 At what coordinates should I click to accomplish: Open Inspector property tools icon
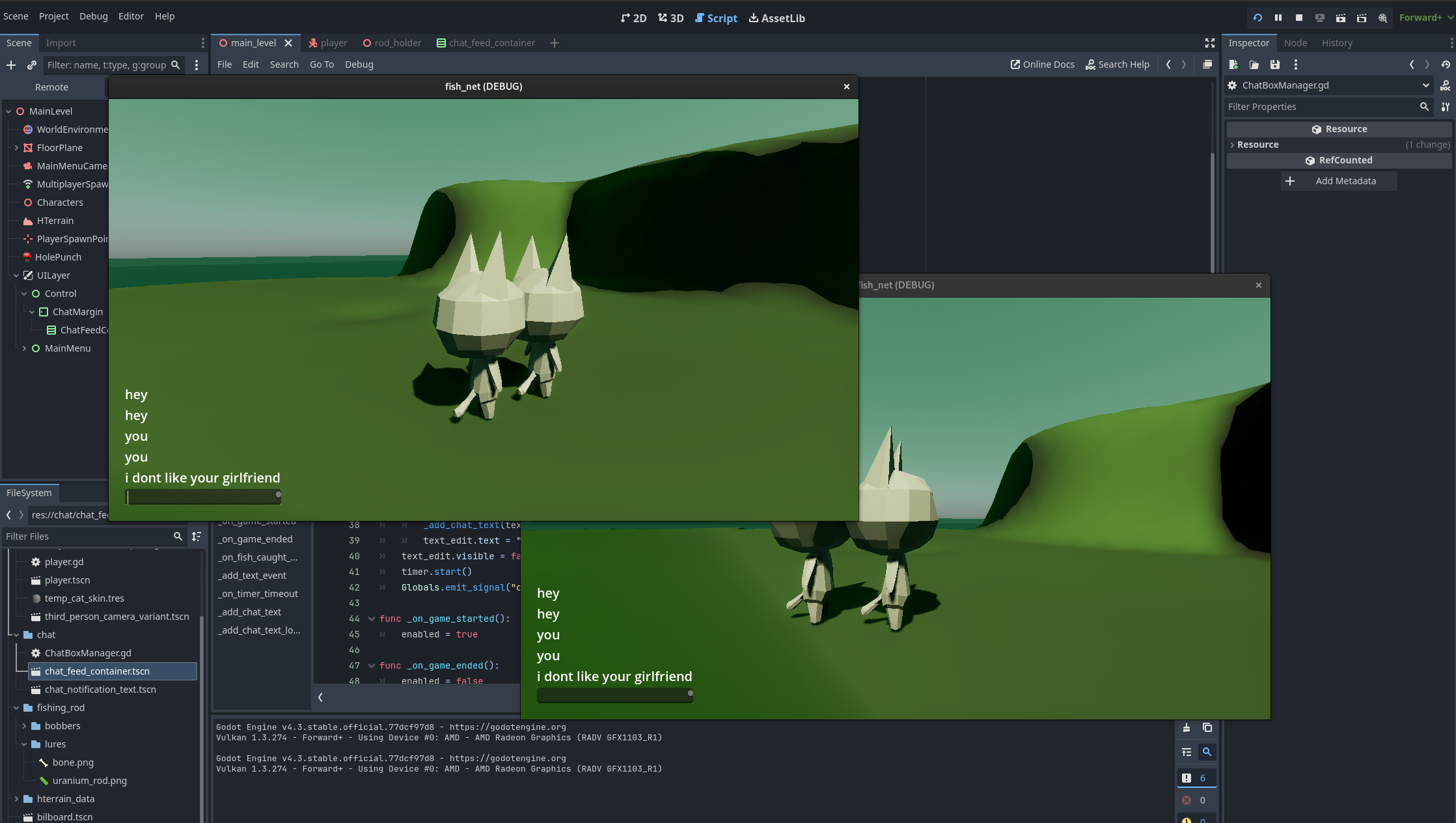click(1446, 107)
